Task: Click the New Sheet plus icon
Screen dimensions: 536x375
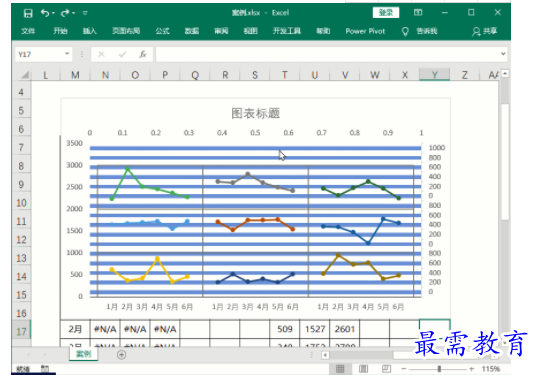Action: [121, 355]
